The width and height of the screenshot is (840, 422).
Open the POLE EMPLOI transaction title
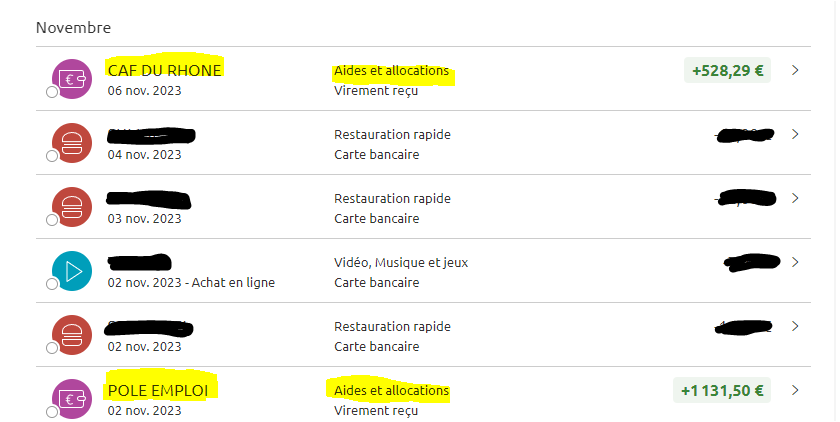pos(158,391)
